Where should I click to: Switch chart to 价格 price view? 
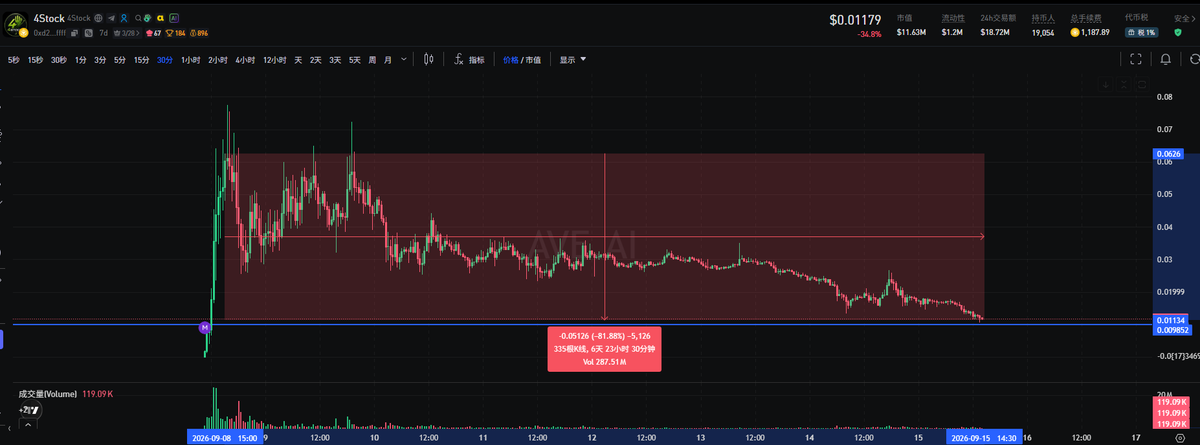point(510,60)
